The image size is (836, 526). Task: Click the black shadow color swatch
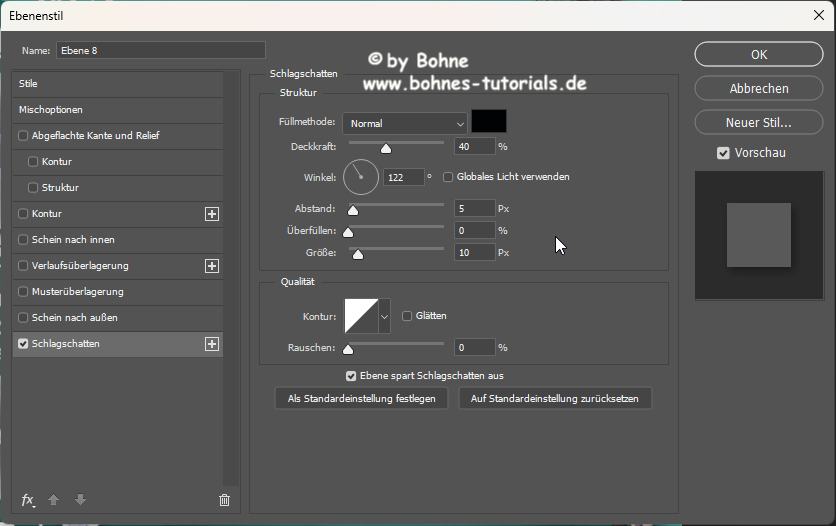[x=489, y=122]
